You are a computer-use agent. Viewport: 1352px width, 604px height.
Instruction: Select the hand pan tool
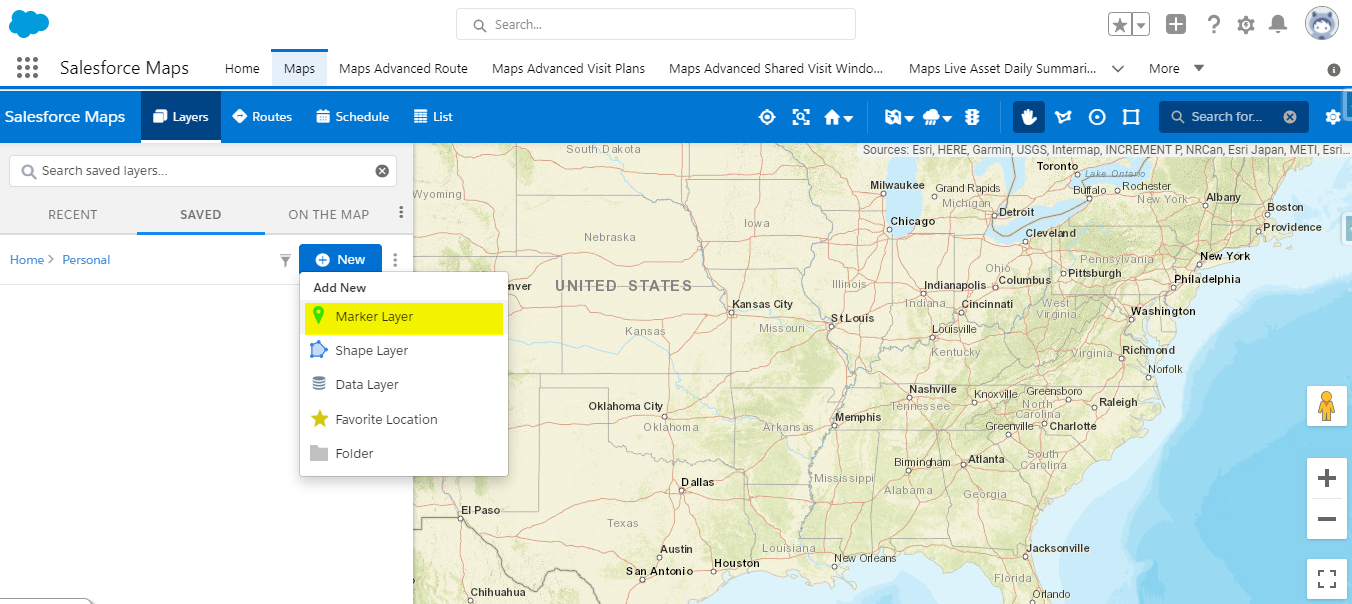coord(1029,117)
